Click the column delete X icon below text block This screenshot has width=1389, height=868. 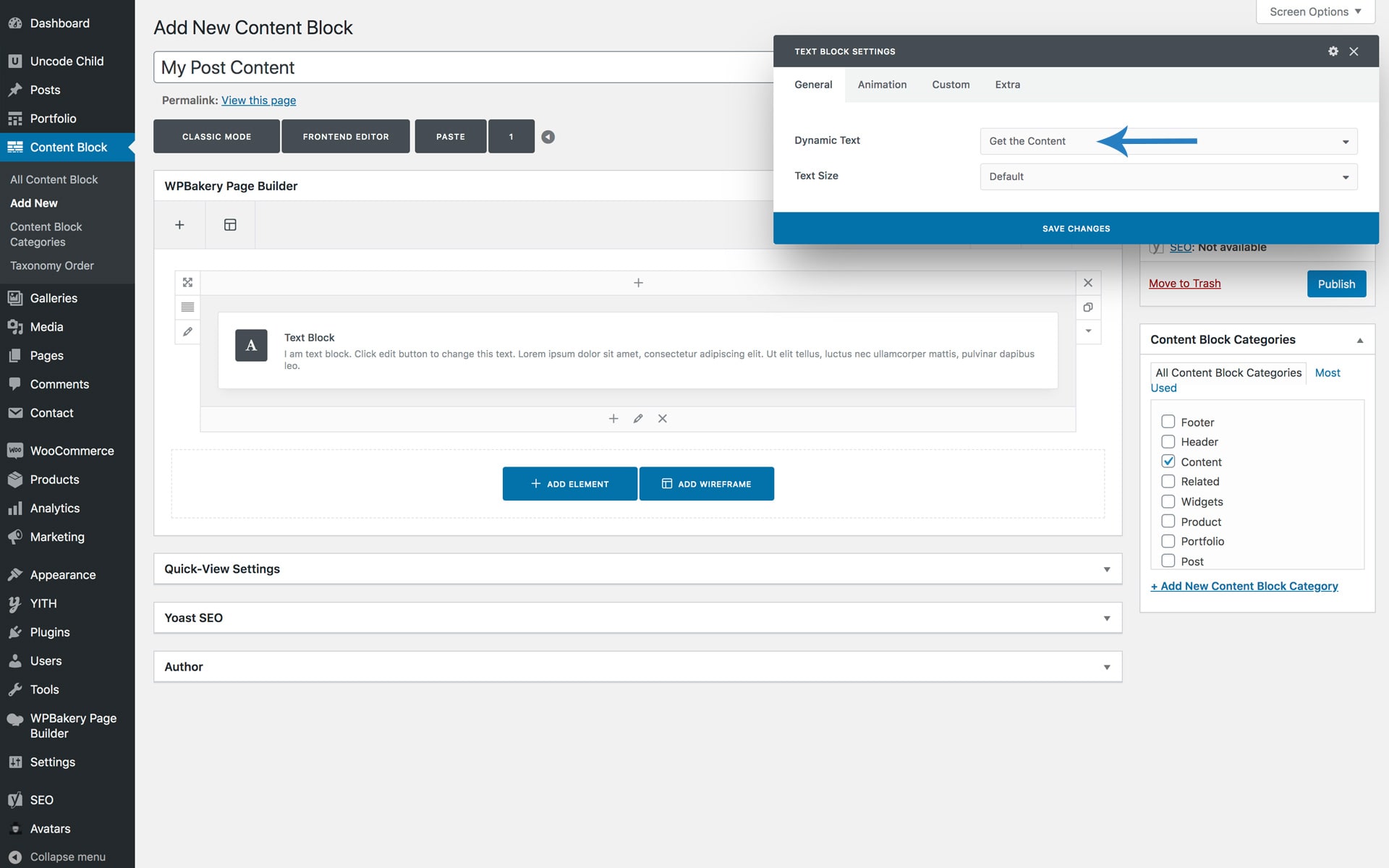click(x=662, y=419)
